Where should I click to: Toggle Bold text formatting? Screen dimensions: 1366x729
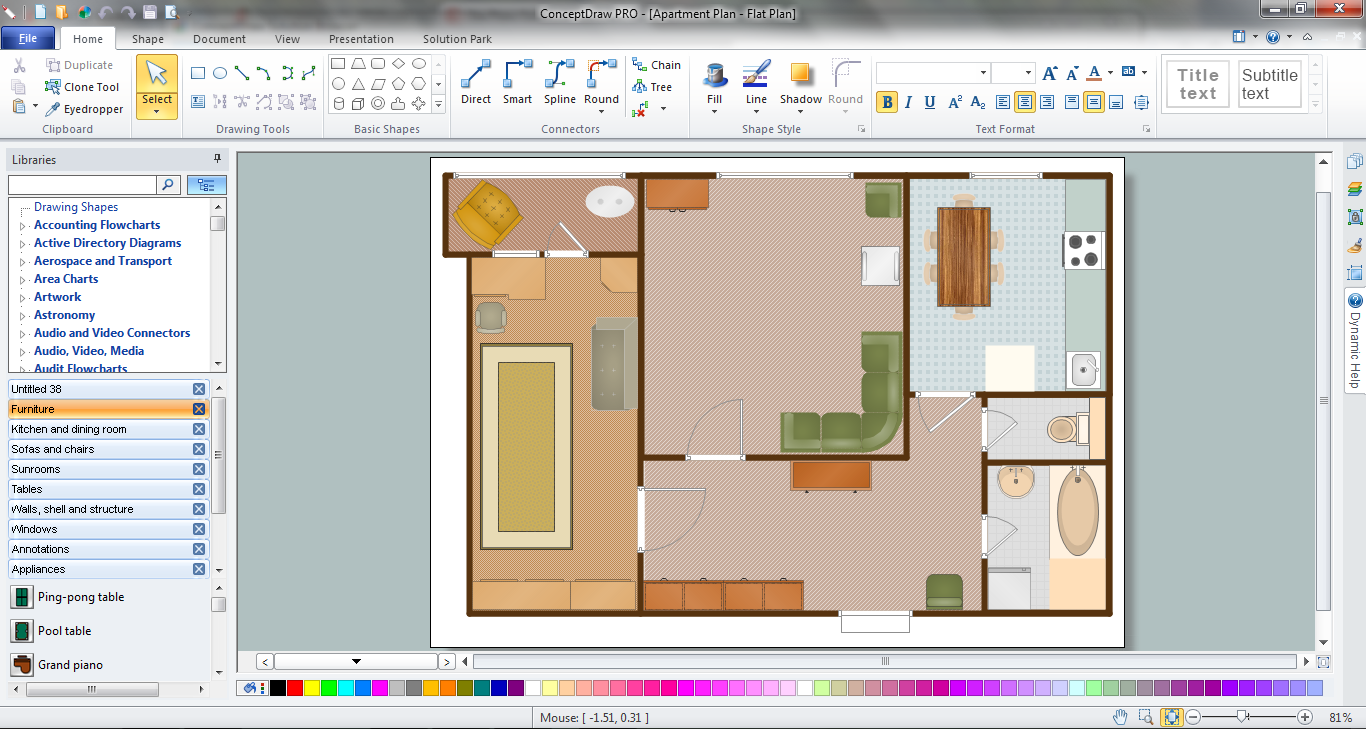coord(886,102)
